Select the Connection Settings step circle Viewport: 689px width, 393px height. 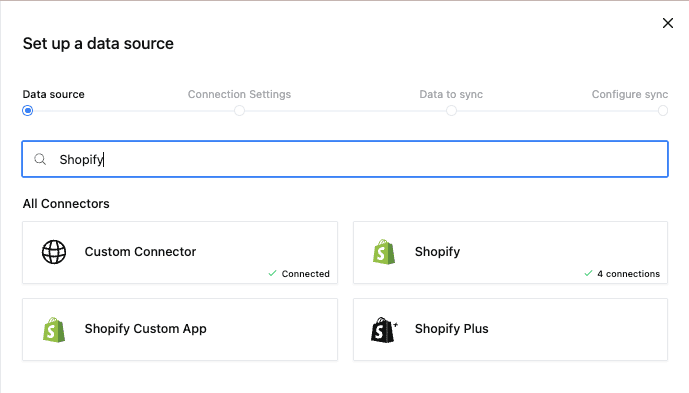239,110
